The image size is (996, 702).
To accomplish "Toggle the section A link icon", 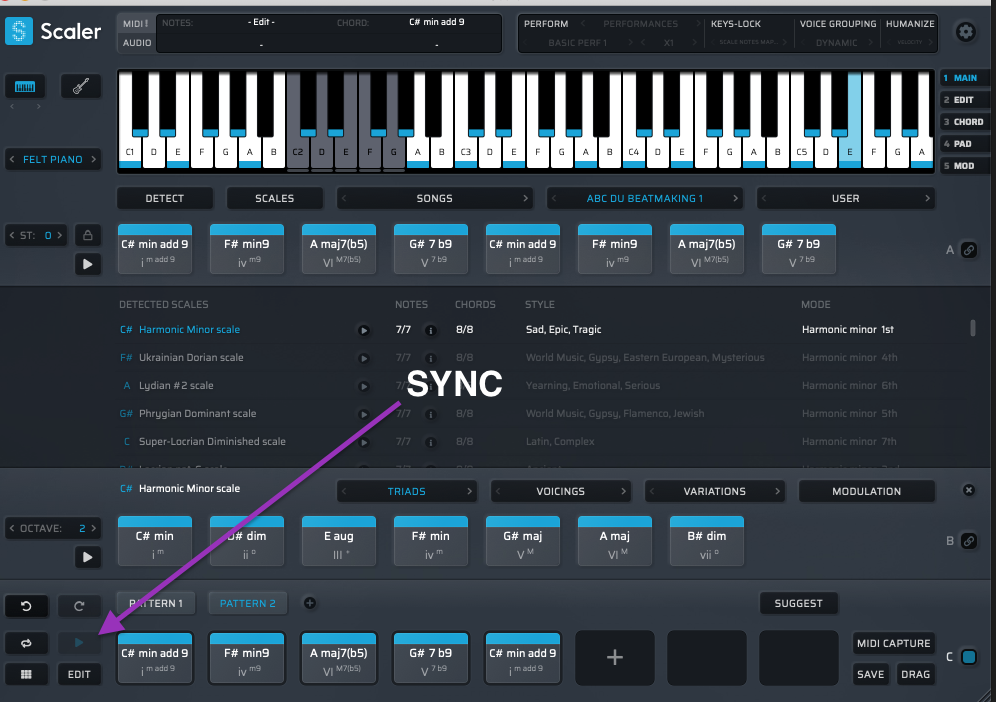I will coord(968,250).
